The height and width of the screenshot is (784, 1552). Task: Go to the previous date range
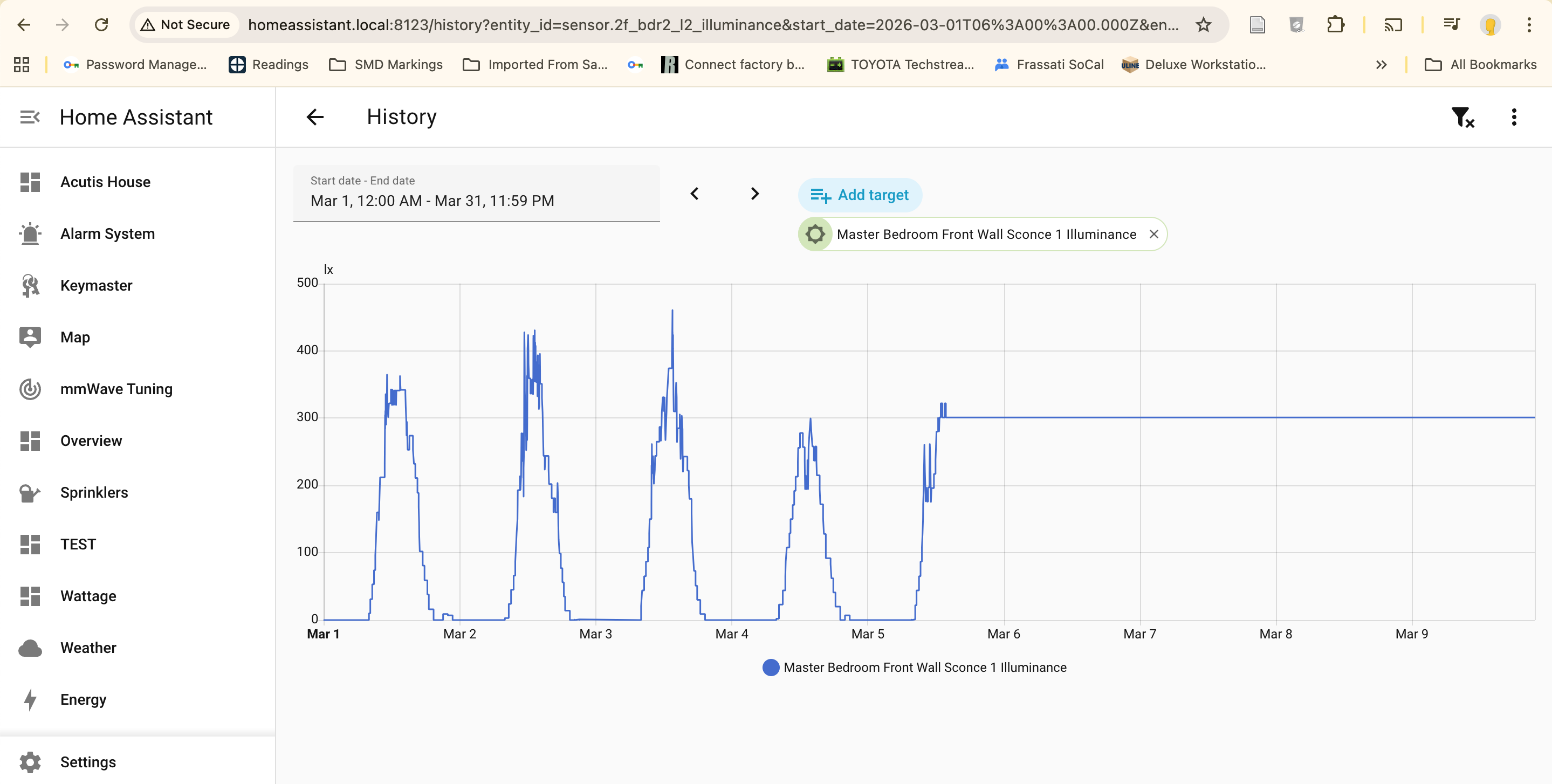click(x=695, y=194)
